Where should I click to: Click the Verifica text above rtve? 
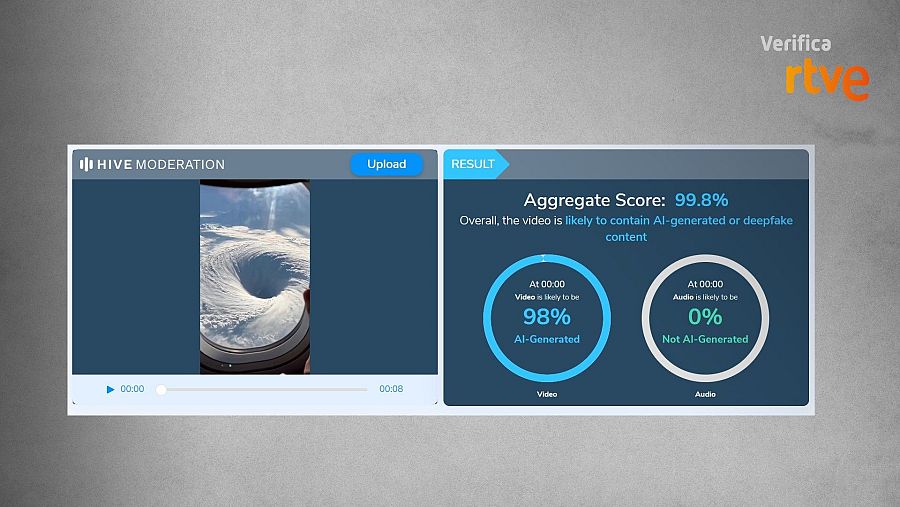795,43
